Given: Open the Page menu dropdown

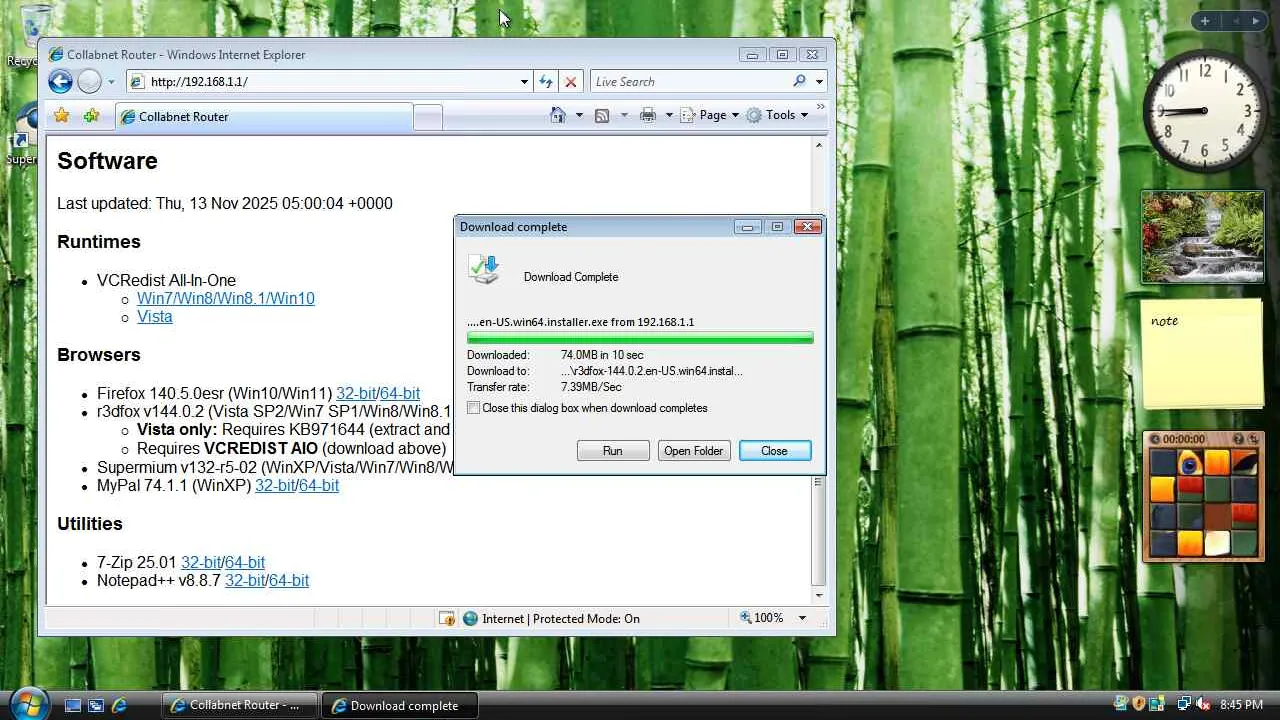Looking at the screenshot, I should pyautogui.click(x=710, y=115).
